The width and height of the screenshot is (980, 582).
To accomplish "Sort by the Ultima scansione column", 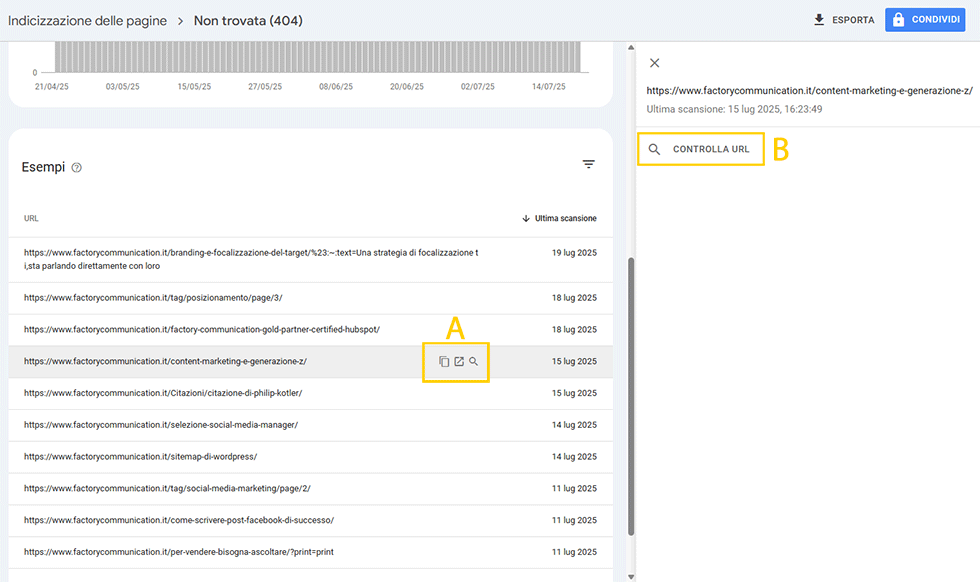I will click(559, 218).
